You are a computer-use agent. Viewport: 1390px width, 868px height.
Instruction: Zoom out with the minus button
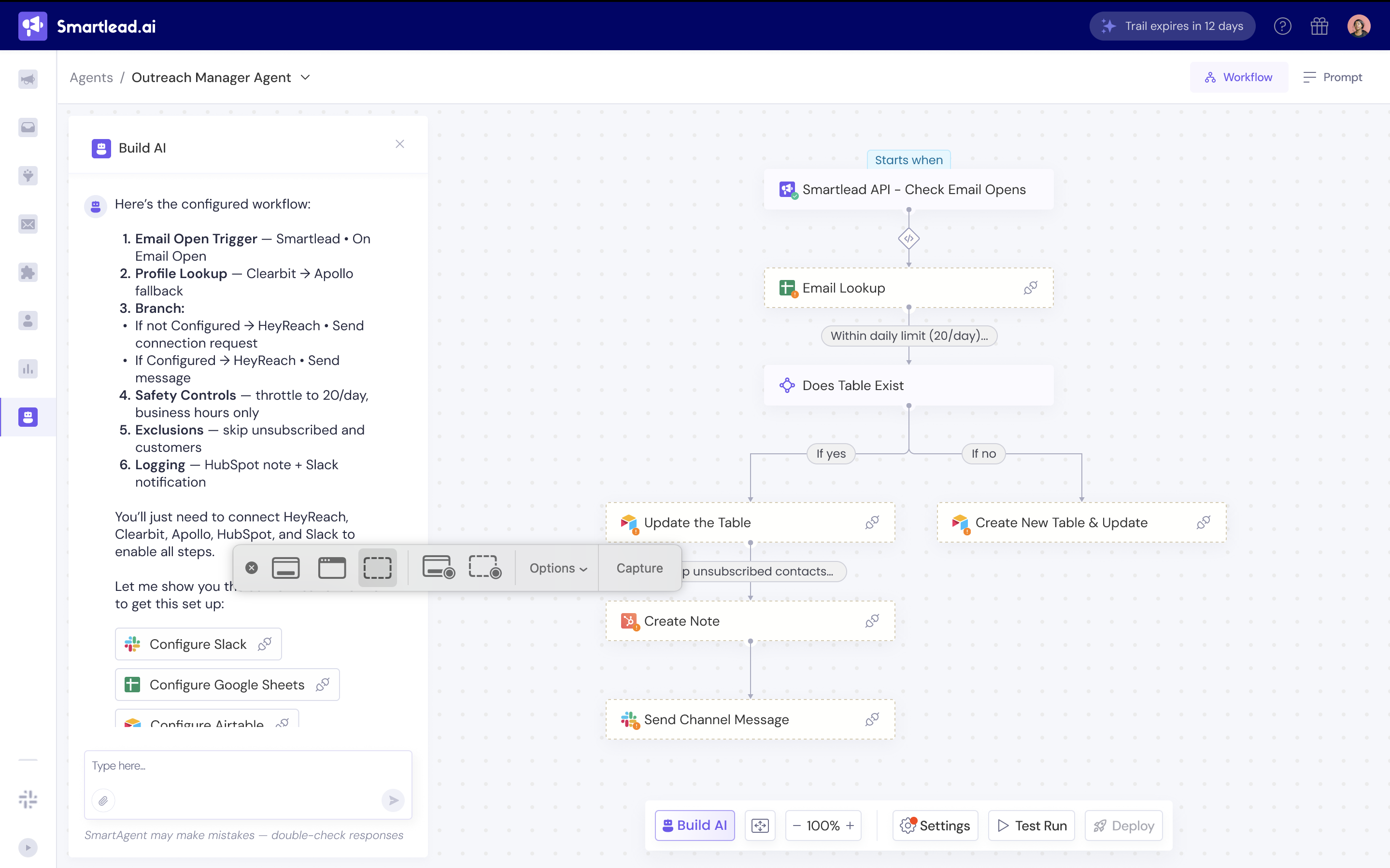797,826
